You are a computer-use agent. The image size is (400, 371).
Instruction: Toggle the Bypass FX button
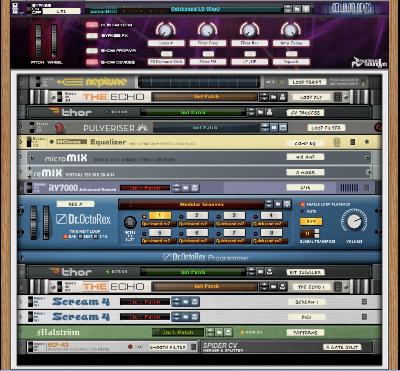(x=92, y=36)
